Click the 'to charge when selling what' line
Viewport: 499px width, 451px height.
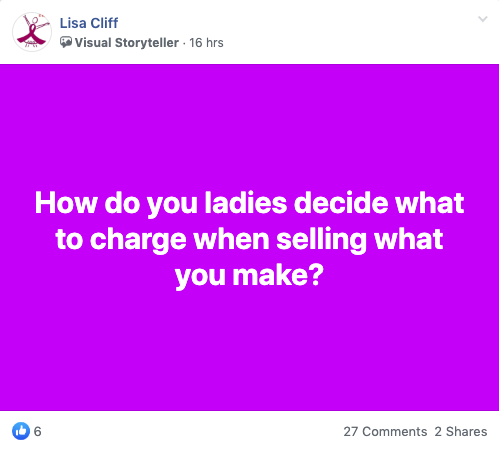pos(249,239)
